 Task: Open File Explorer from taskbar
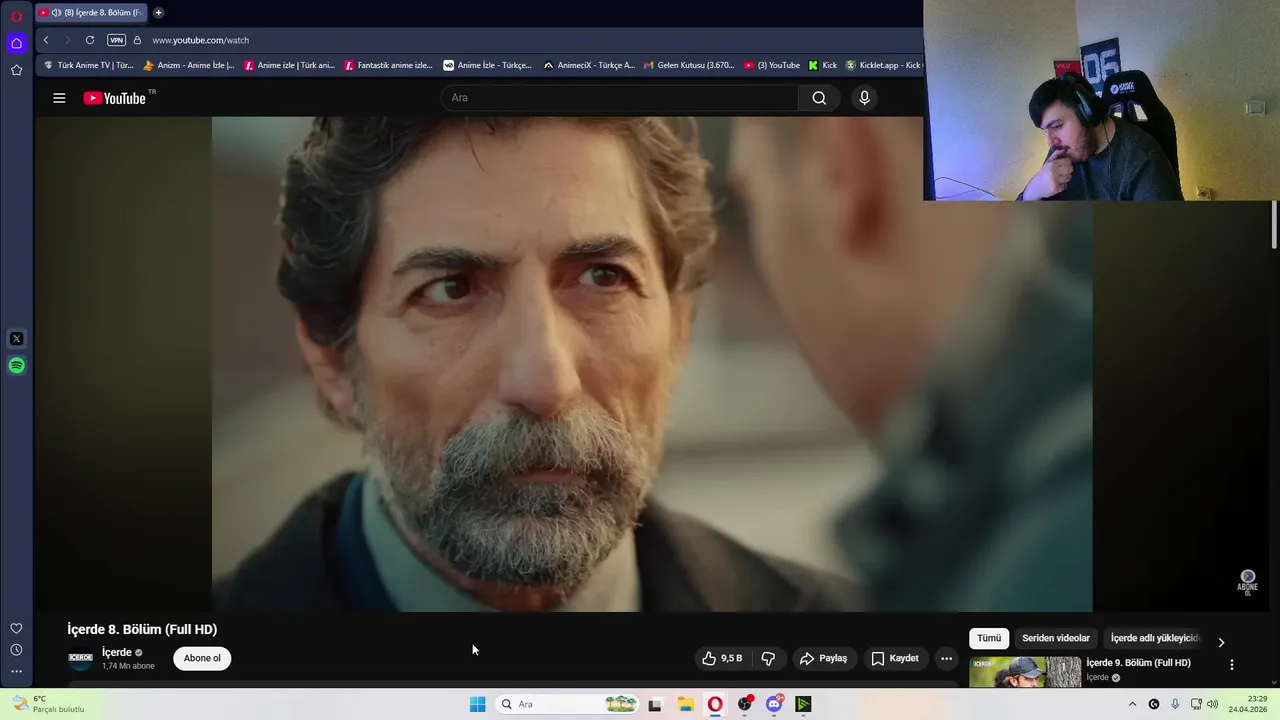(x=685, y=704)
